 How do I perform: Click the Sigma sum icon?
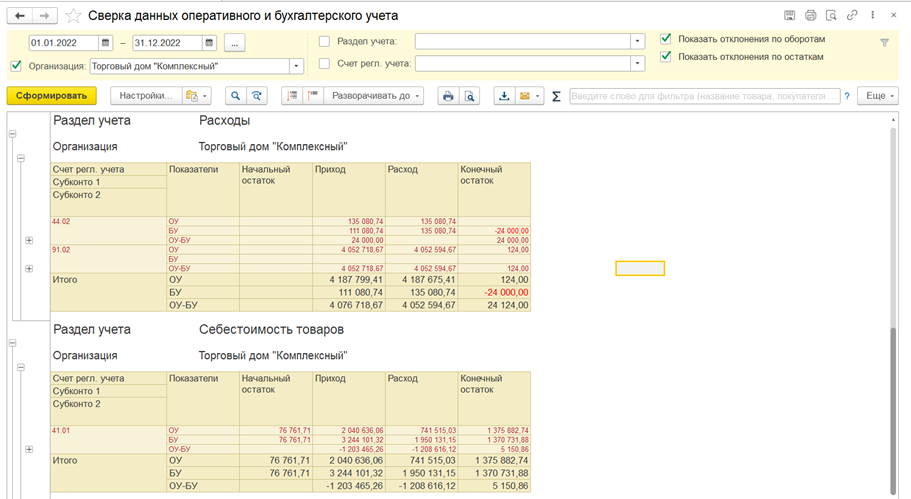click(556, 96)
